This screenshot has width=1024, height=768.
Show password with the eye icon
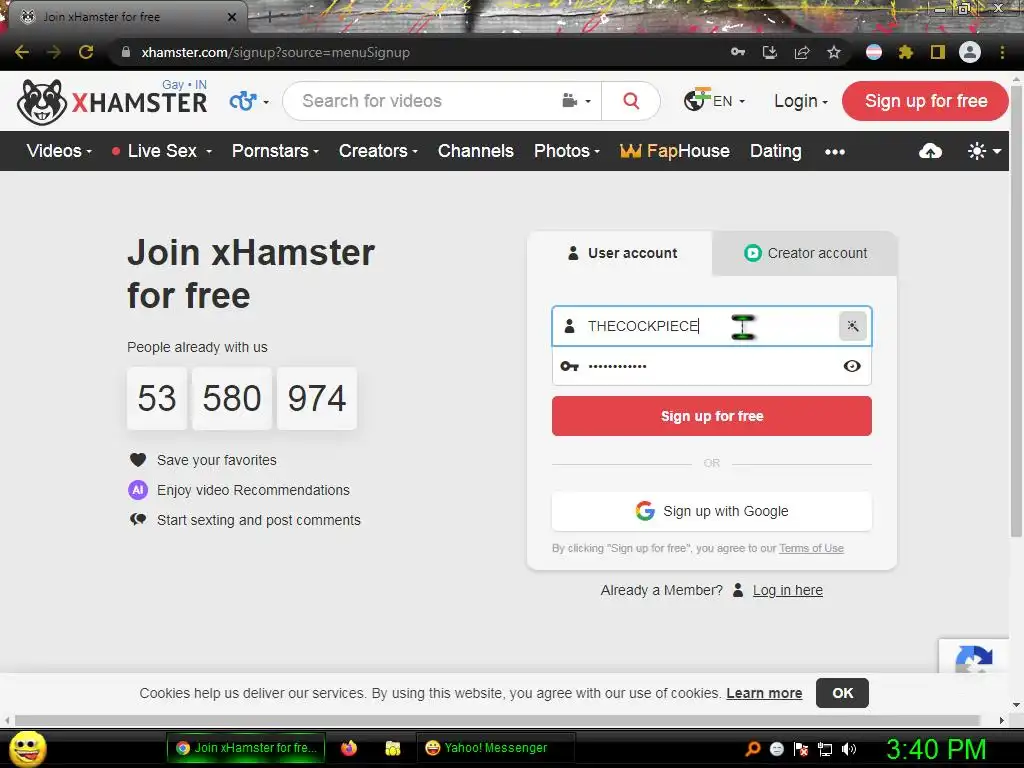(x=852, y=366)
